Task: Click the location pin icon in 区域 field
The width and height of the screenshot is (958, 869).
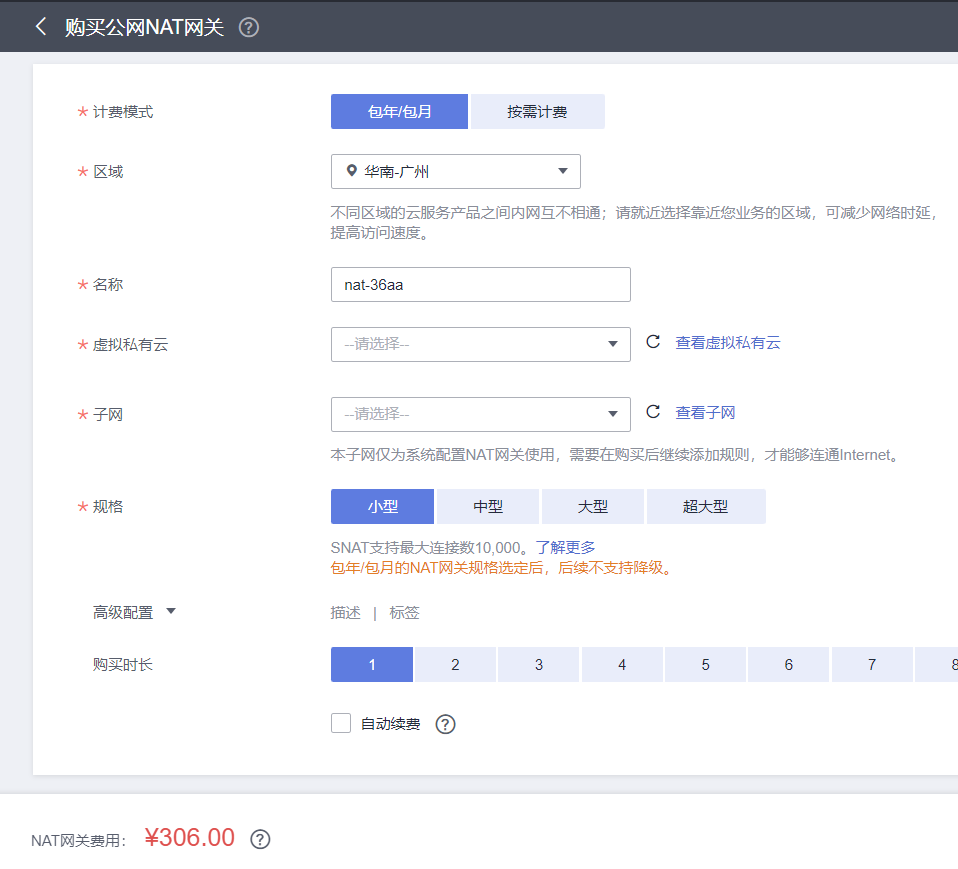Action: 351,170
